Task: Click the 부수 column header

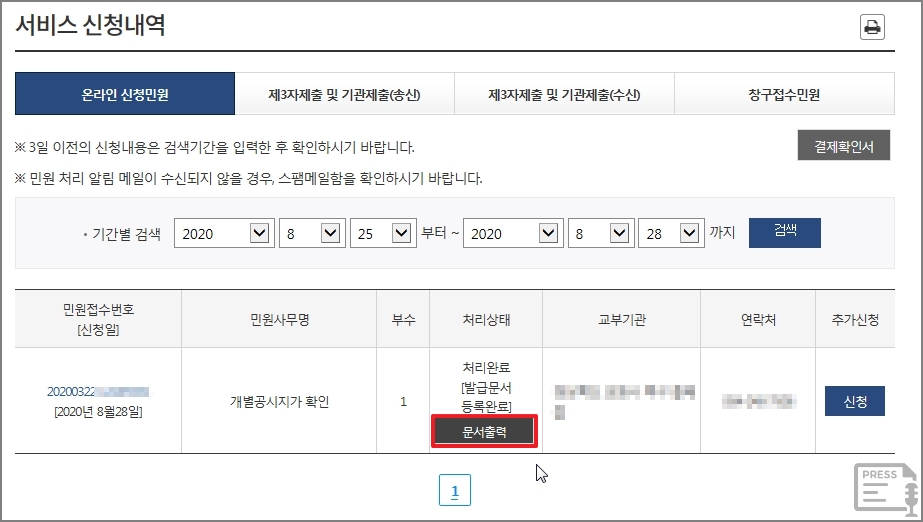Action: tap(403, 320)
